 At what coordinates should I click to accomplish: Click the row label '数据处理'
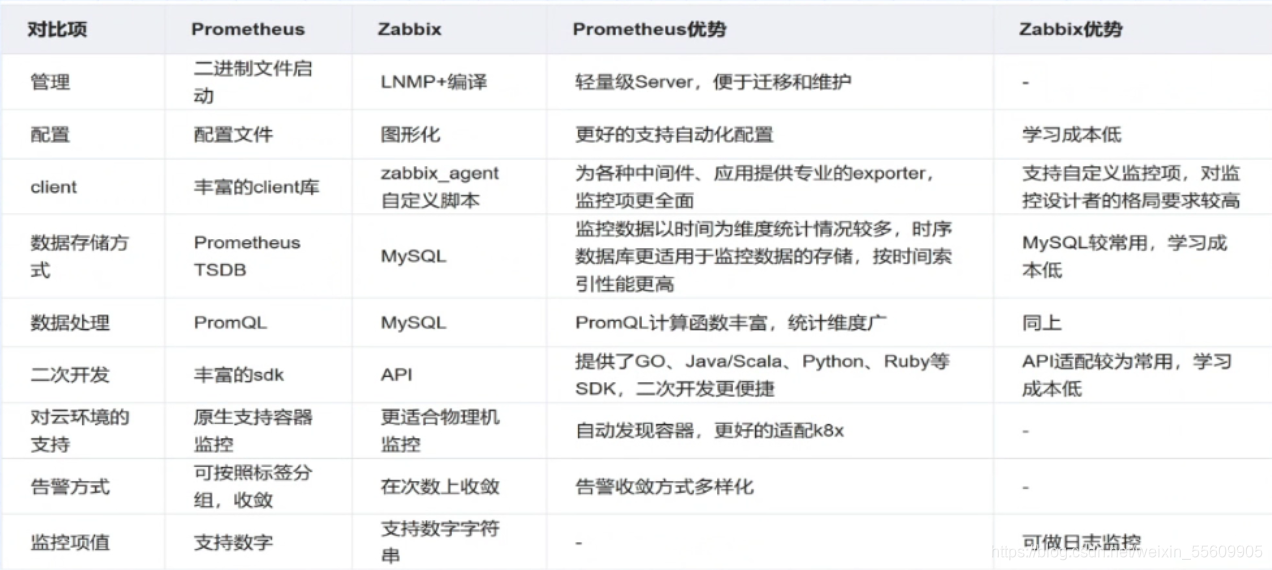coord(70,323)
